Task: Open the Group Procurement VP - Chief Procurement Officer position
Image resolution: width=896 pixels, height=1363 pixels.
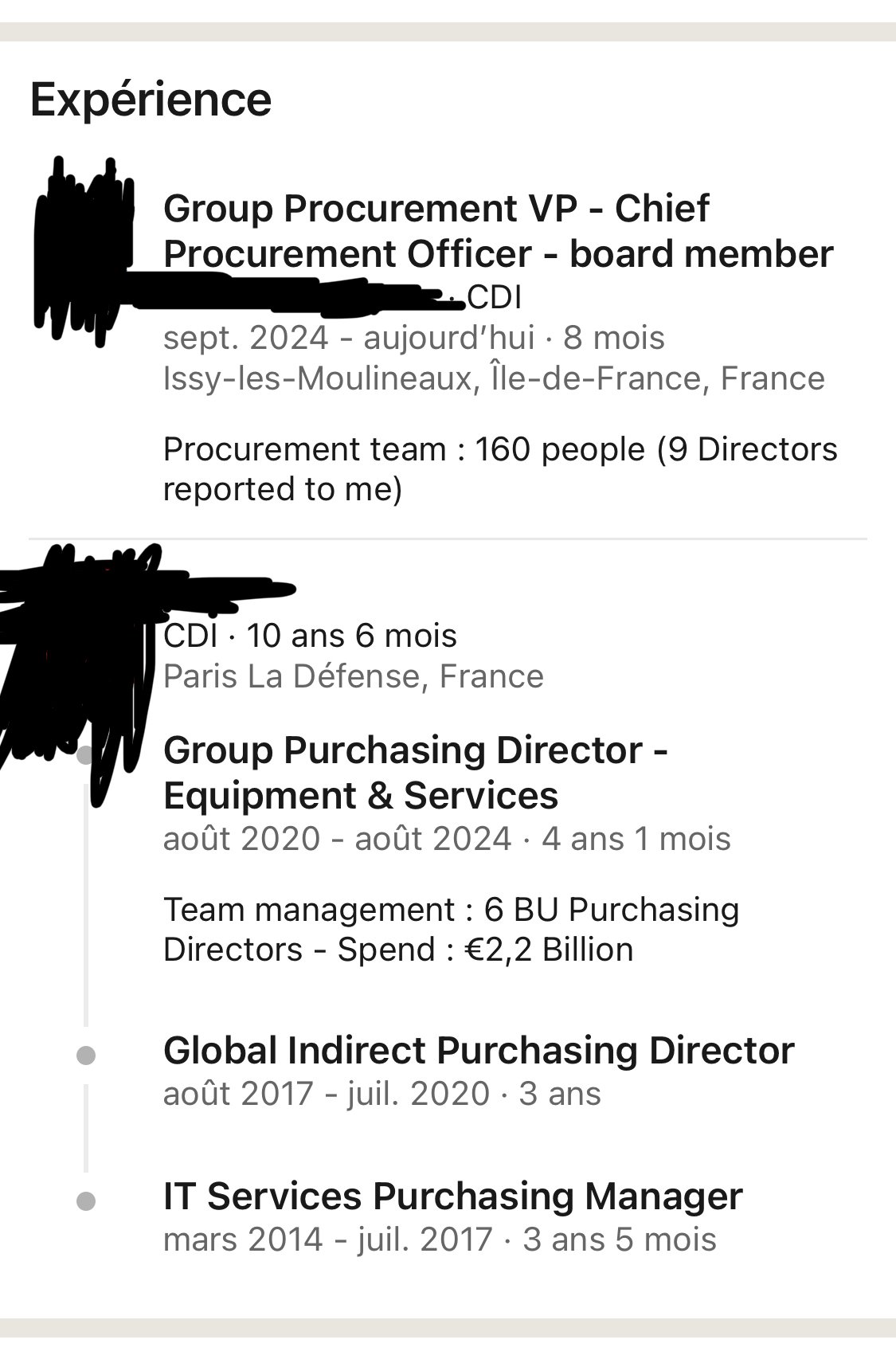Action: [498, 231]
